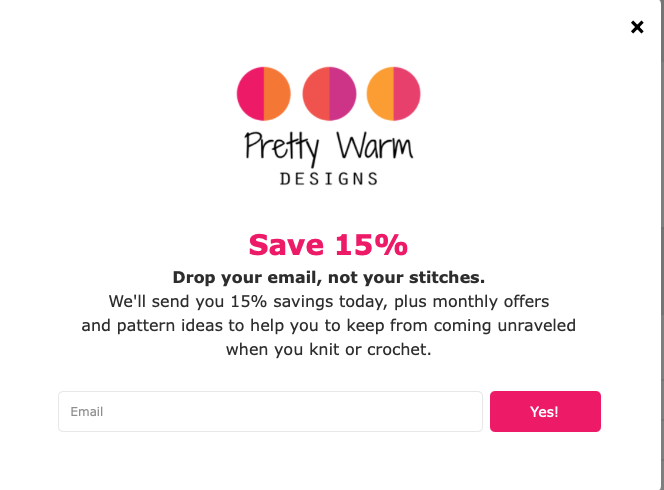Select the magenta right half of the middle circle
Screen dimensions: 664x490
[343, 94]
